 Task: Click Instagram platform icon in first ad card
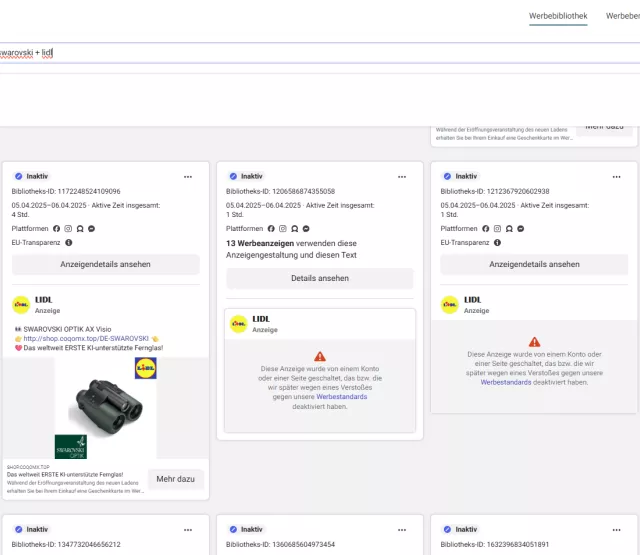coord(68,229)
